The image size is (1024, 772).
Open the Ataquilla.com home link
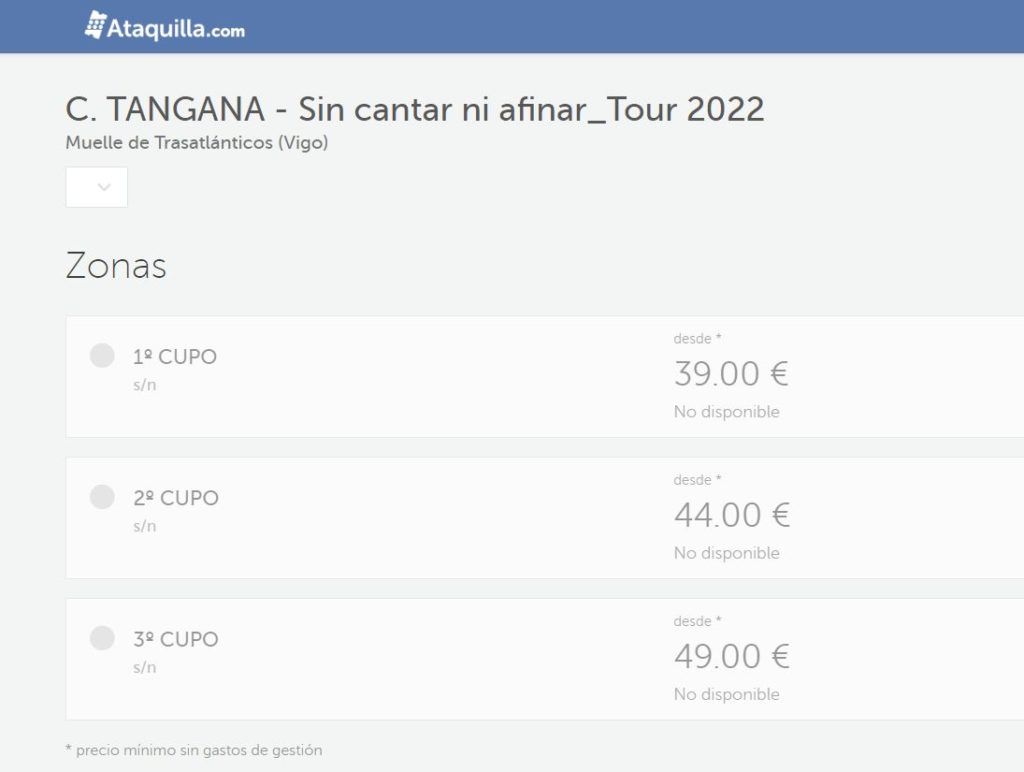(165, 26)
